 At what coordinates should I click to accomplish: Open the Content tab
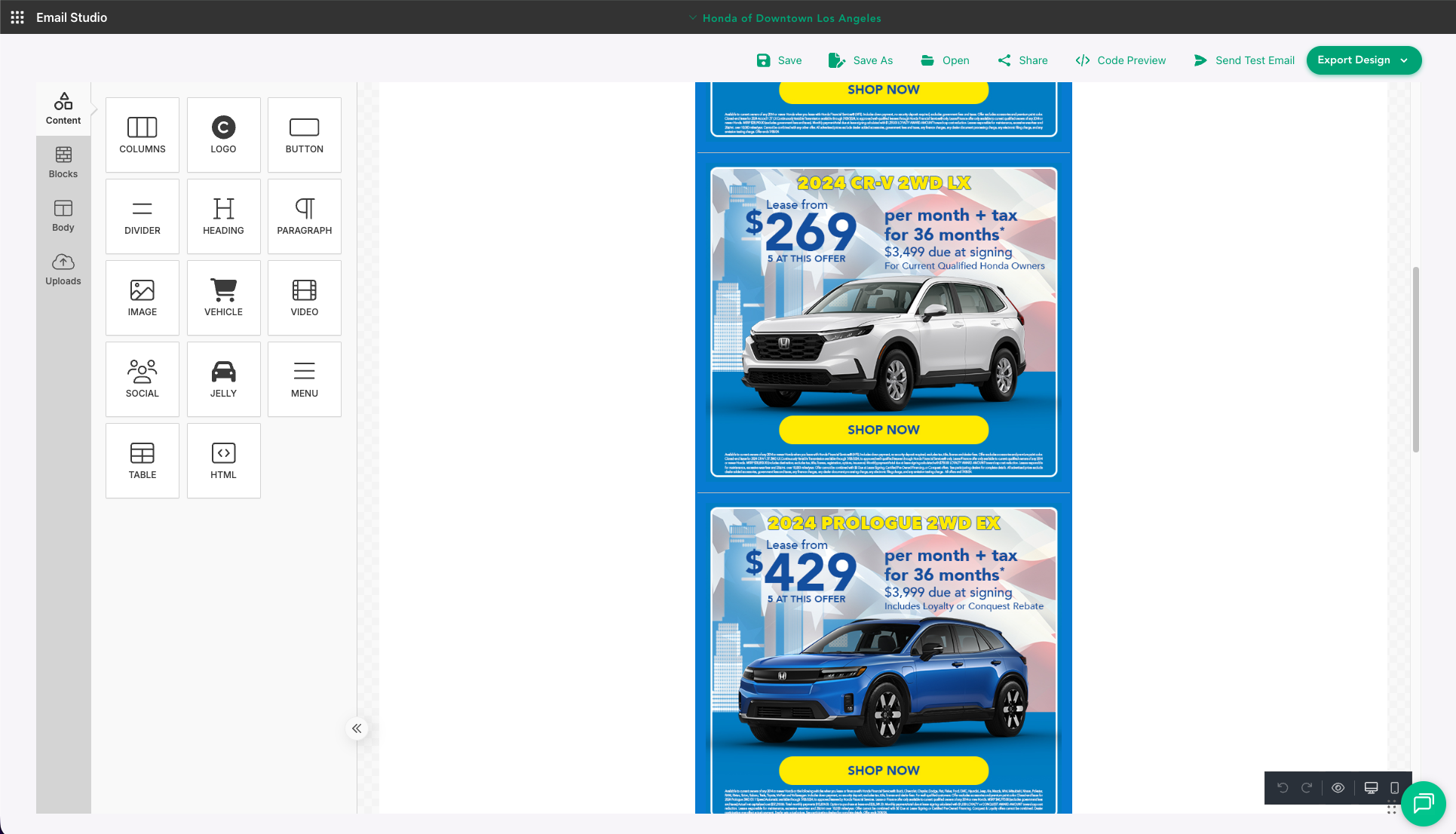tap(63, 109)
